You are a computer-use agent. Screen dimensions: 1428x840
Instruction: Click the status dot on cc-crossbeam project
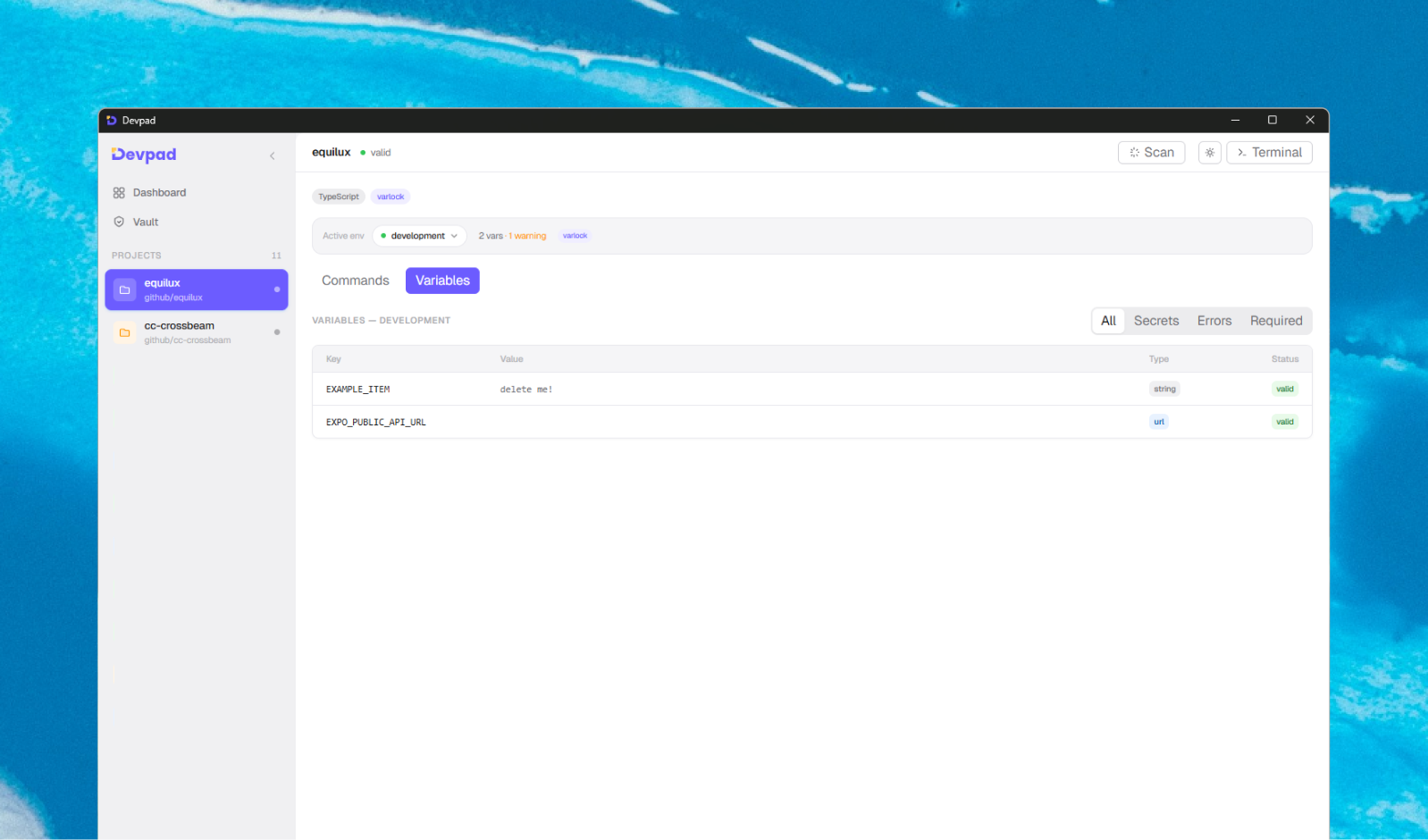tap(277, 332)
